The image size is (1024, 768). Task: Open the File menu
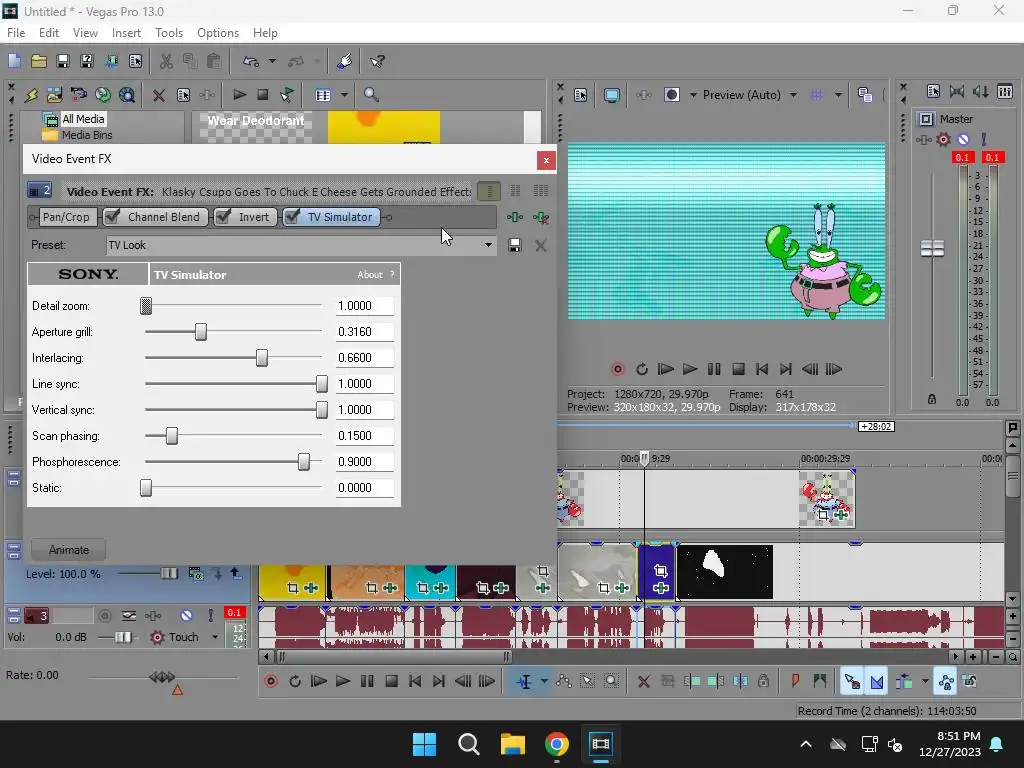pos(16,33)
